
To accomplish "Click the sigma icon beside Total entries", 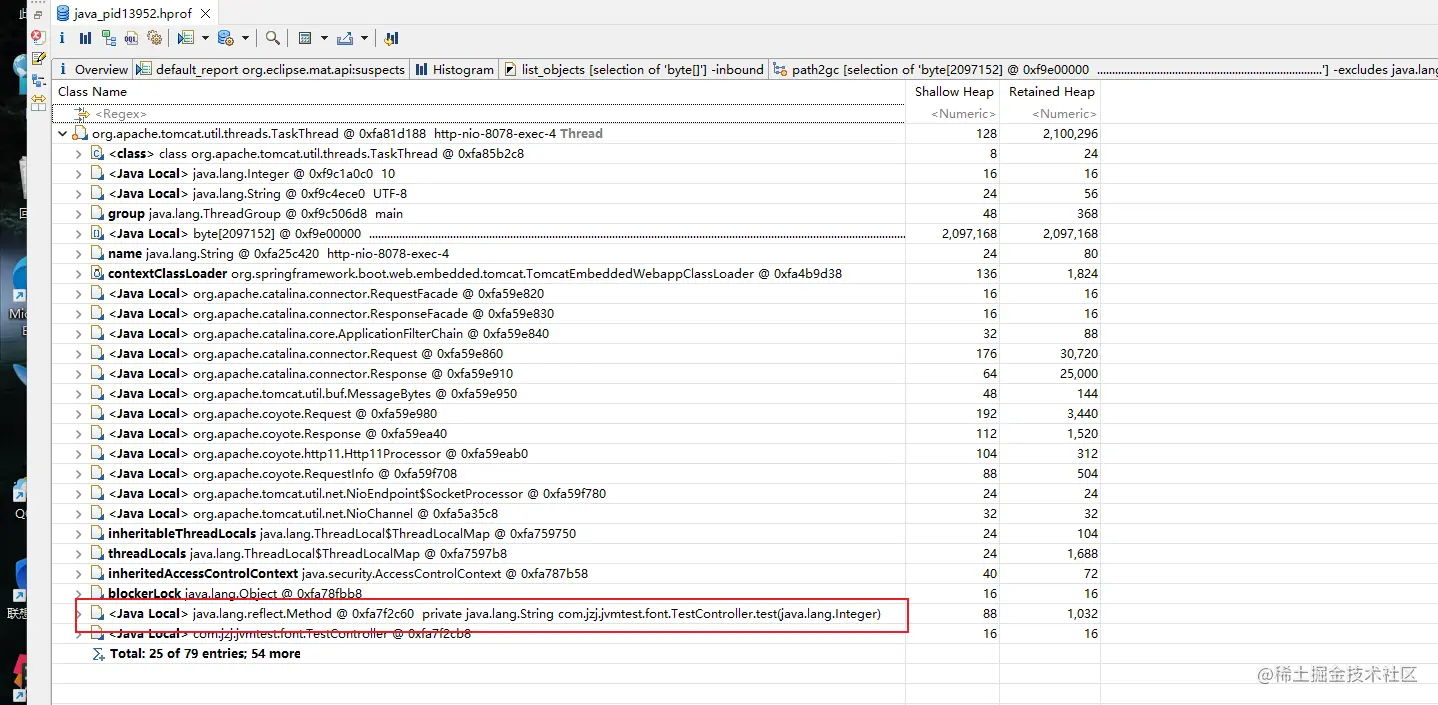I will click(x=98, y=653).
